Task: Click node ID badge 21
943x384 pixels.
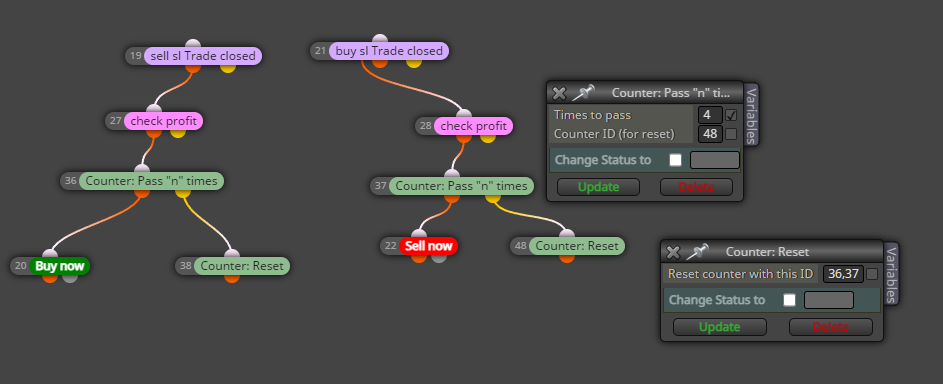Action: [x=320, y=51]
